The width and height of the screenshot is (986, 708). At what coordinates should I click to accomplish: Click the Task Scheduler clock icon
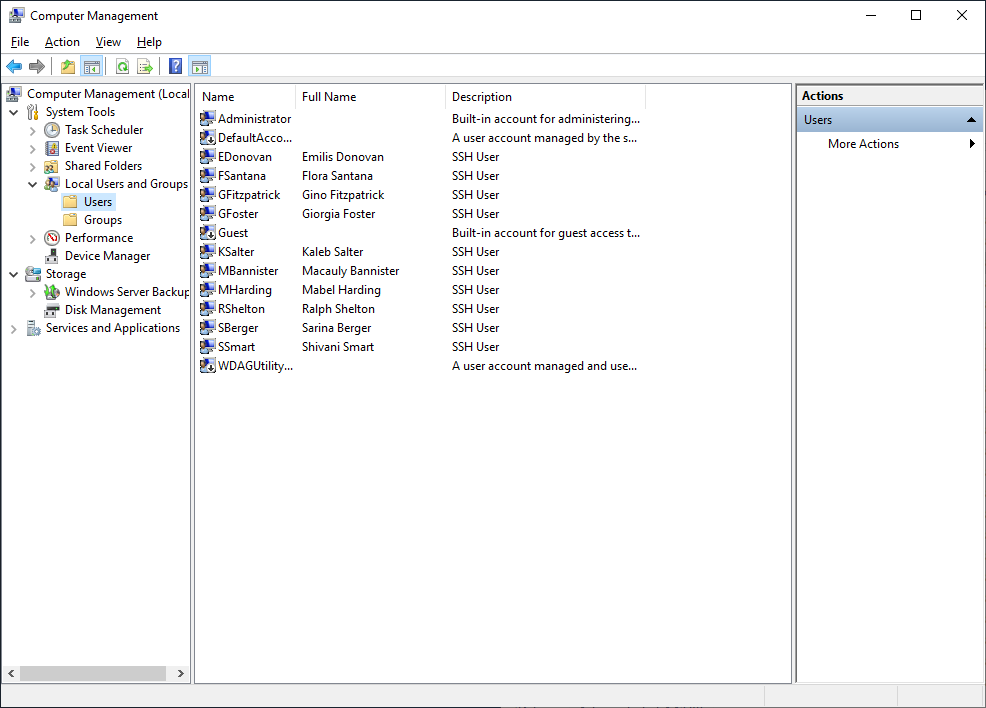(52, 130)
